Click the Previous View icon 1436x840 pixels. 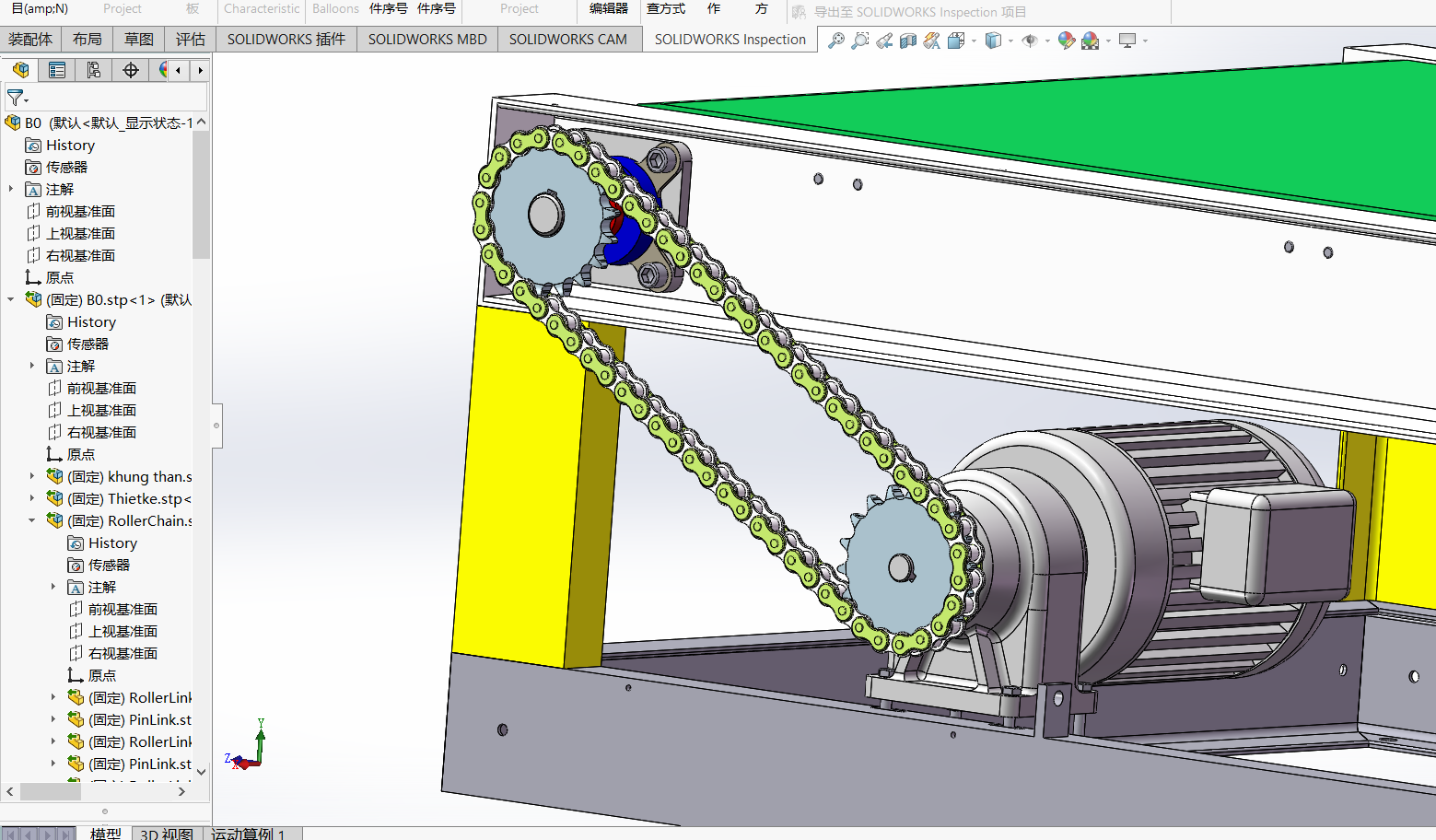coord(884,41)
